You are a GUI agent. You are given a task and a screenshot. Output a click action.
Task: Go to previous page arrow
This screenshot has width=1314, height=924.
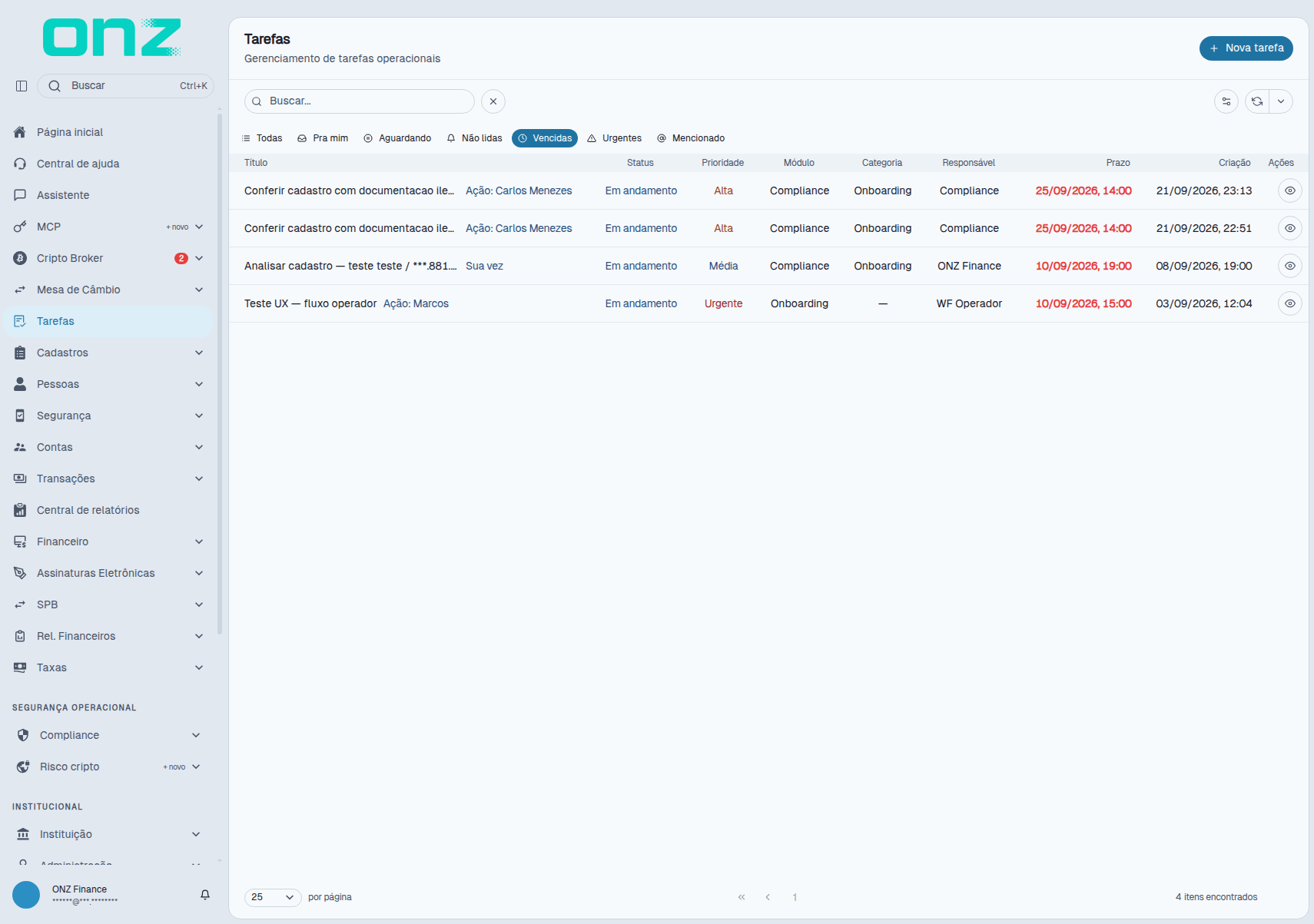[x=768, y=897]
